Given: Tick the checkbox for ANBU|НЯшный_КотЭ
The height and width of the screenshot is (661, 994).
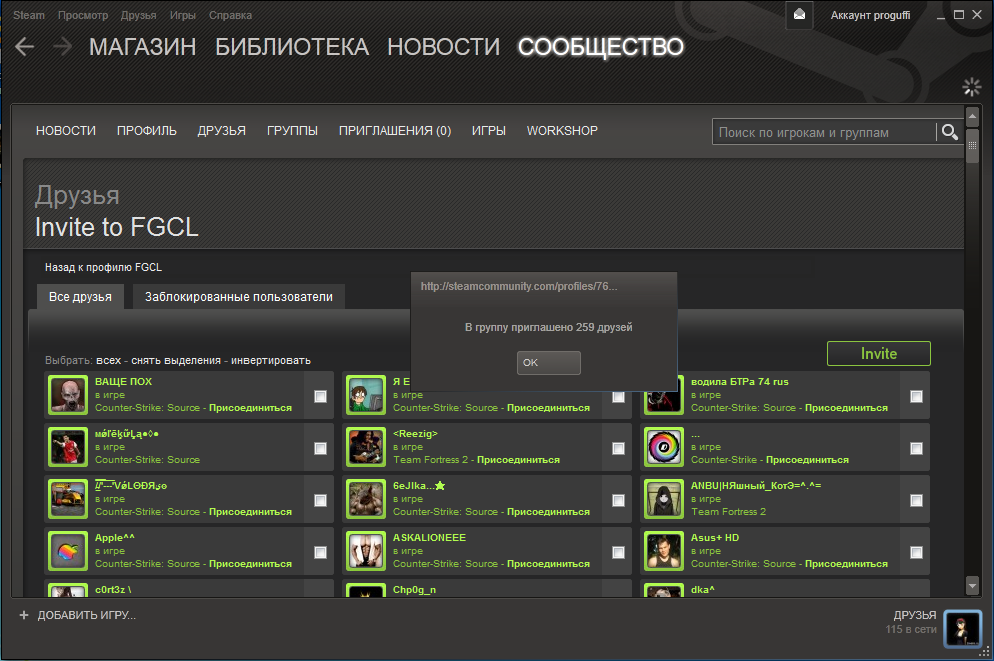Looking at the screenshot, I should pyautogui.click(x=916, y=500).
